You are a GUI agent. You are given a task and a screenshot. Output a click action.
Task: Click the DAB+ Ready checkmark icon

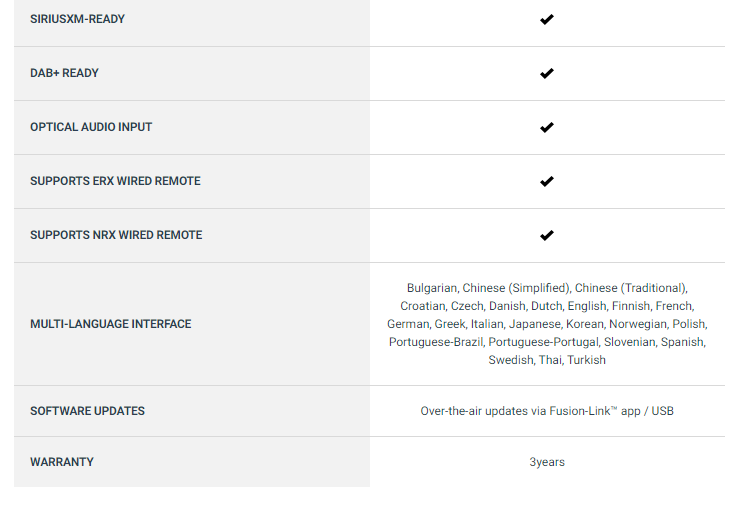[546, 73]
